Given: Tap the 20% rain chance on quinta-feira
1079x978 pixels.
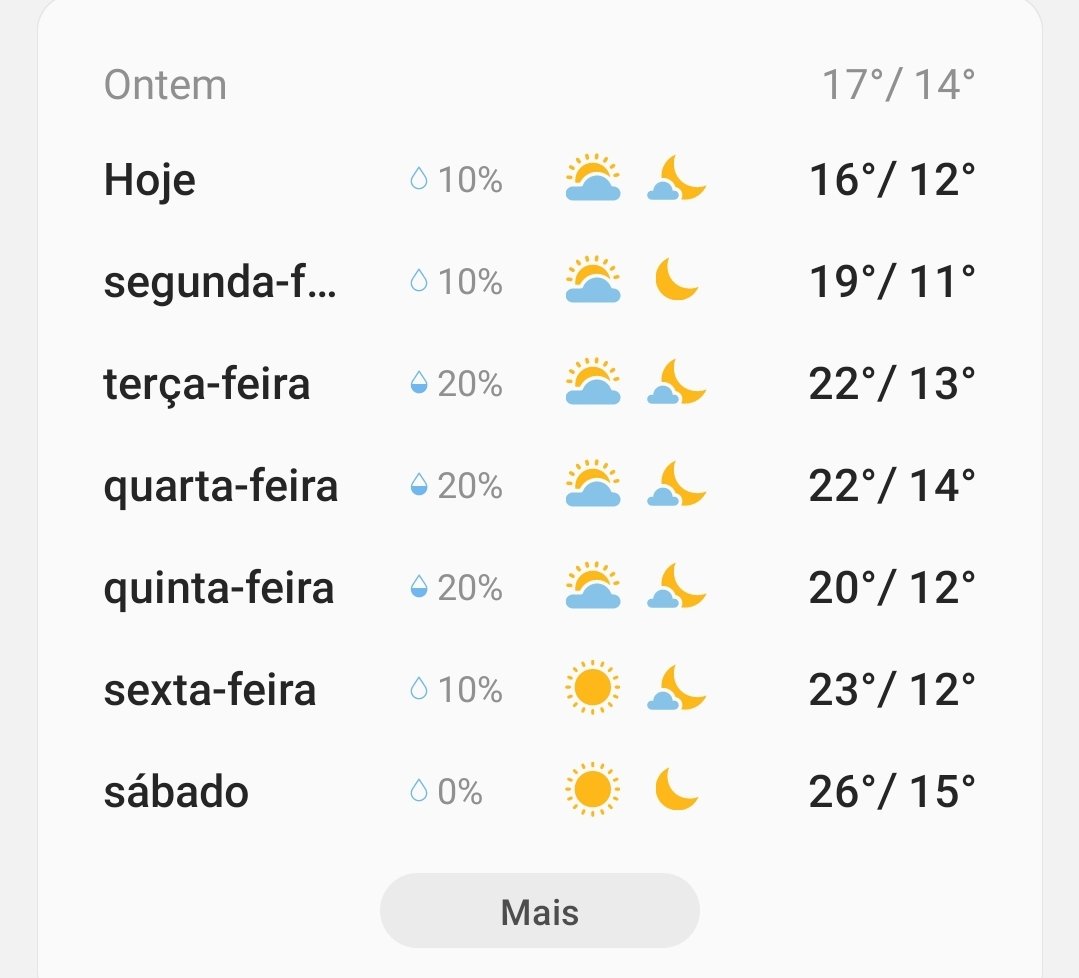Looking at the screenshot, I should click(470, 588).
